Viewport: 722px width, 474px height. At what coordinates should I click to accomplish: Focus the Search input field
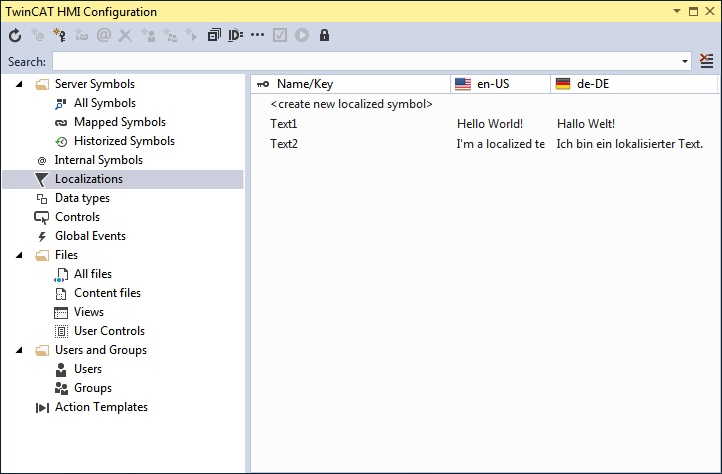coord(366,61)
